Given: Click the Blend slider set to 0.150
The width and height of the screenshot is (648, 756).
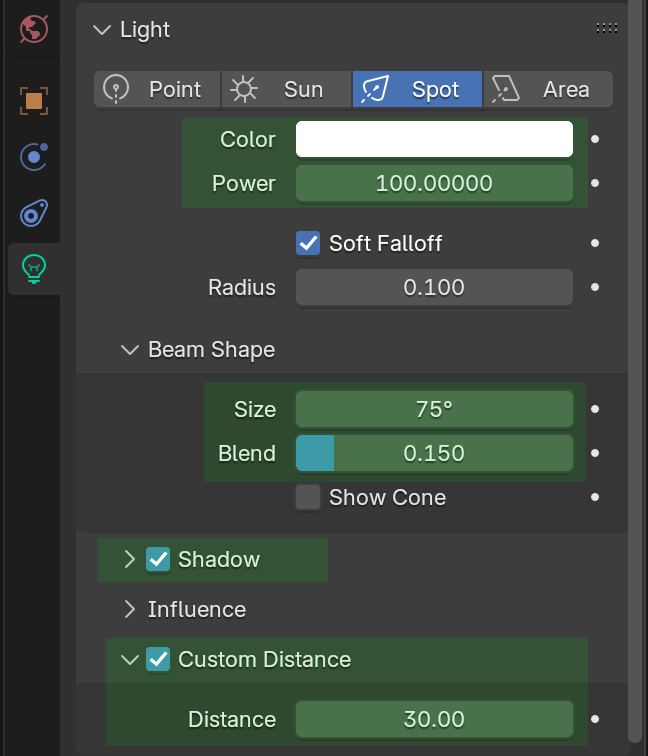Looking at the screenshot, I should coord(434,453).
